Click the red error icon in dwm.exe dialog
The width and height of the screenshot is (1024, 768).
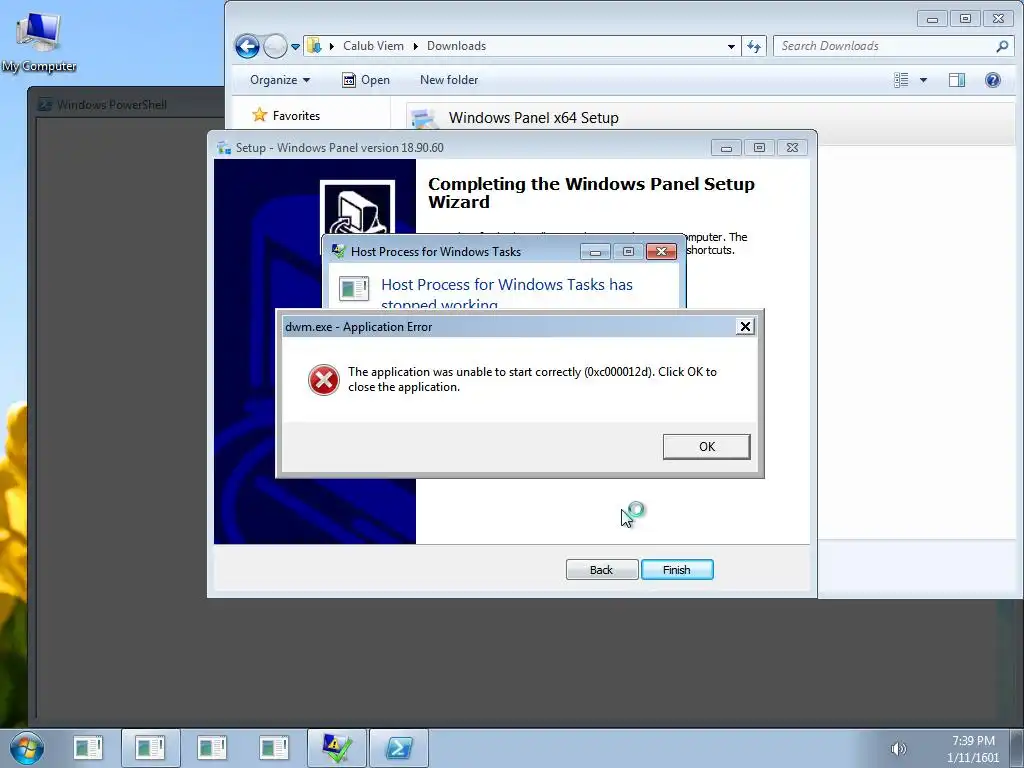pyautogui.click(x=324, y=379)
